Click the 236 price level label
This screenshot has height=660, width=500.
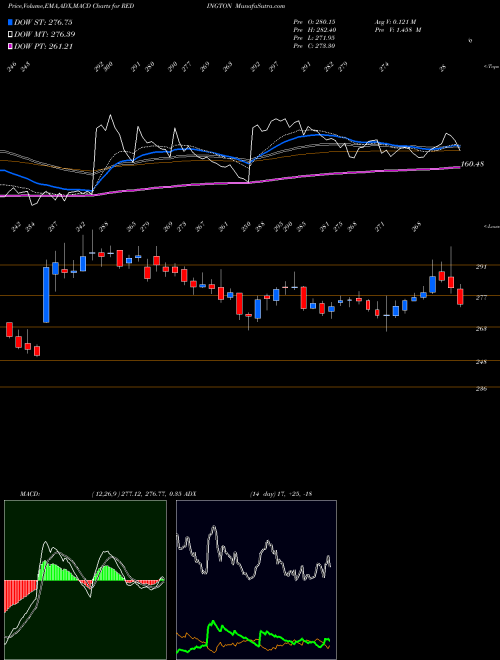click(x=481, y=389)
